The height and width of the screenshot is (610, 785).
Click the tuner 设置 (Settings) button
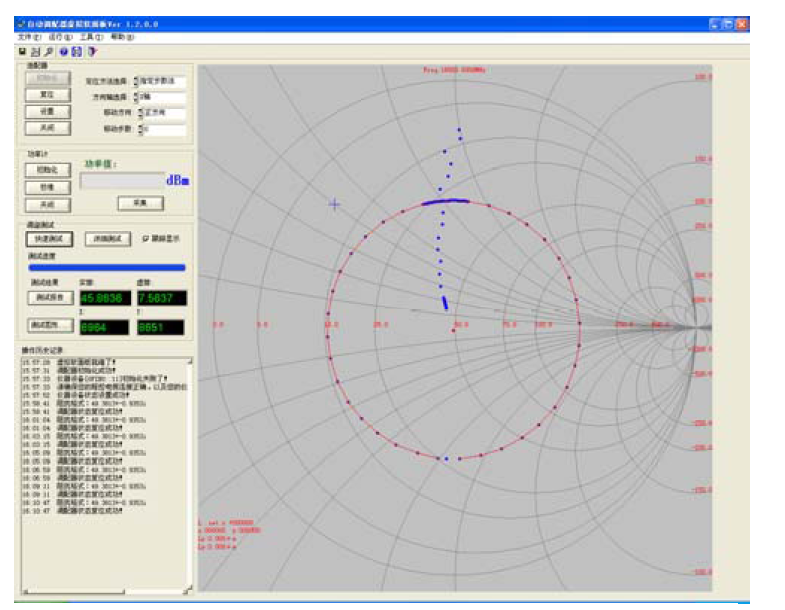click(48, 111)
